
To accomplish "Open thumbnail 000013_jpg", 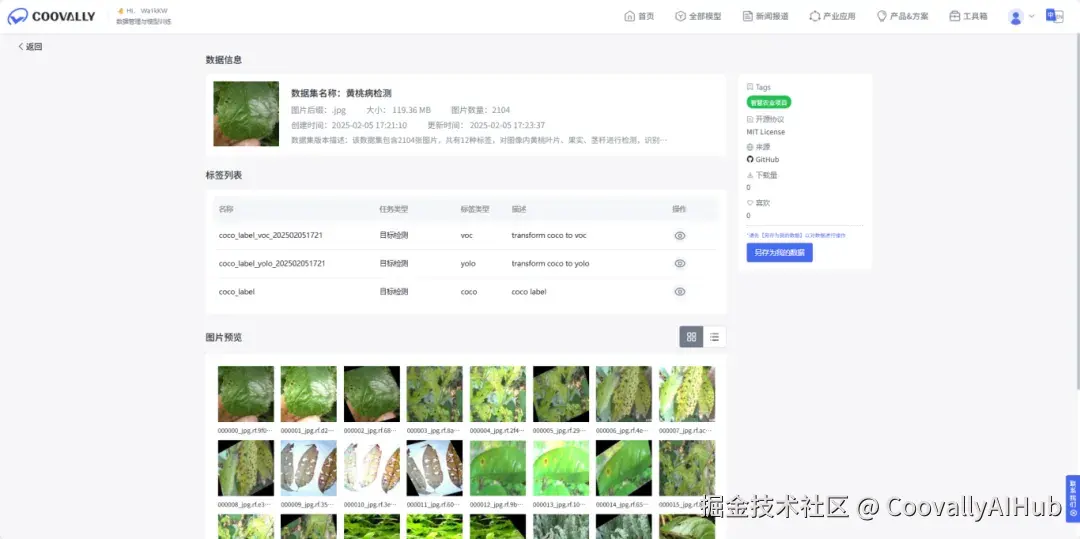I will pyautogui.click(x=561, y=468).
